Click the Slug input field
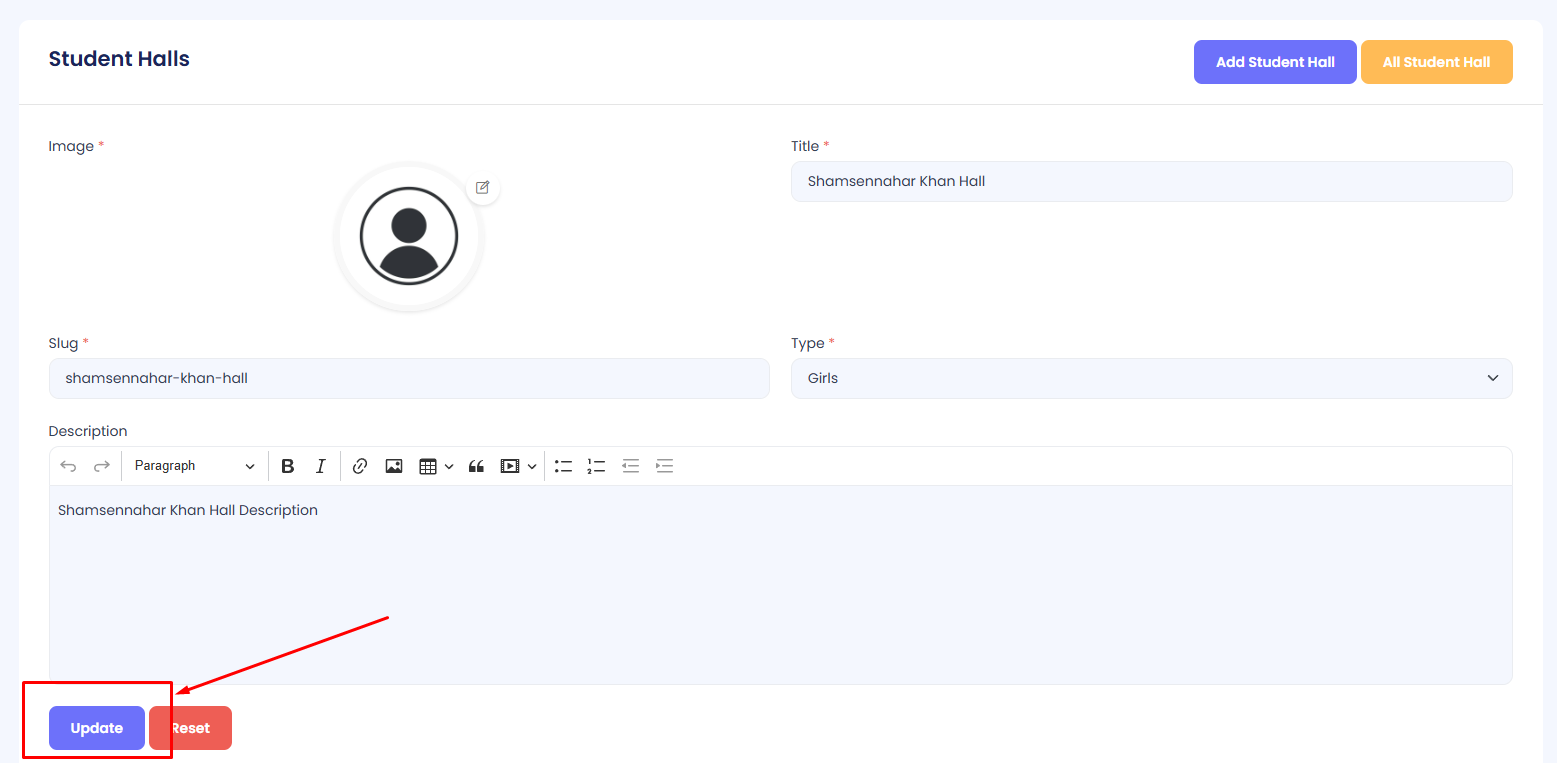This screenshot has height=763, width=1557. (x=409, y=379)
